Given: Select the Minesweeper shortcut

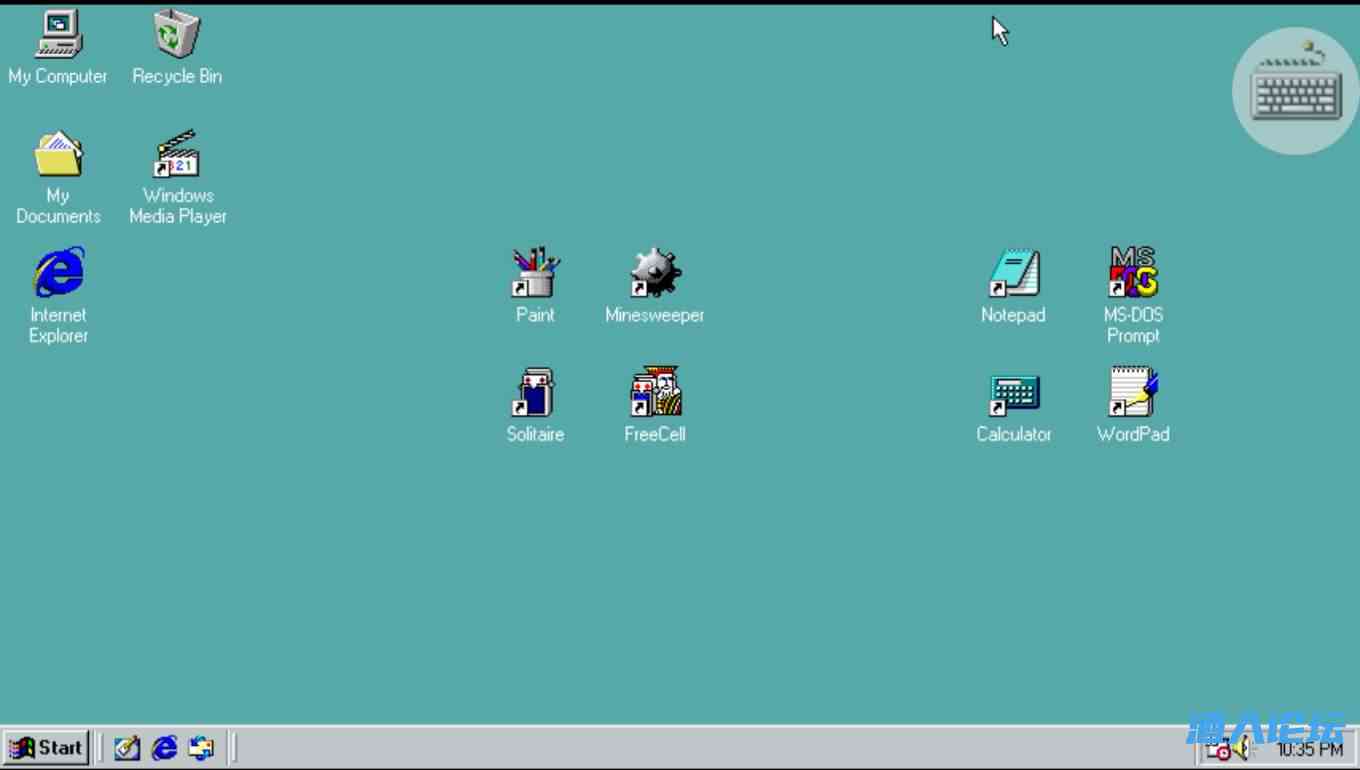Looking at the screenshot, I should pos(655,273).
